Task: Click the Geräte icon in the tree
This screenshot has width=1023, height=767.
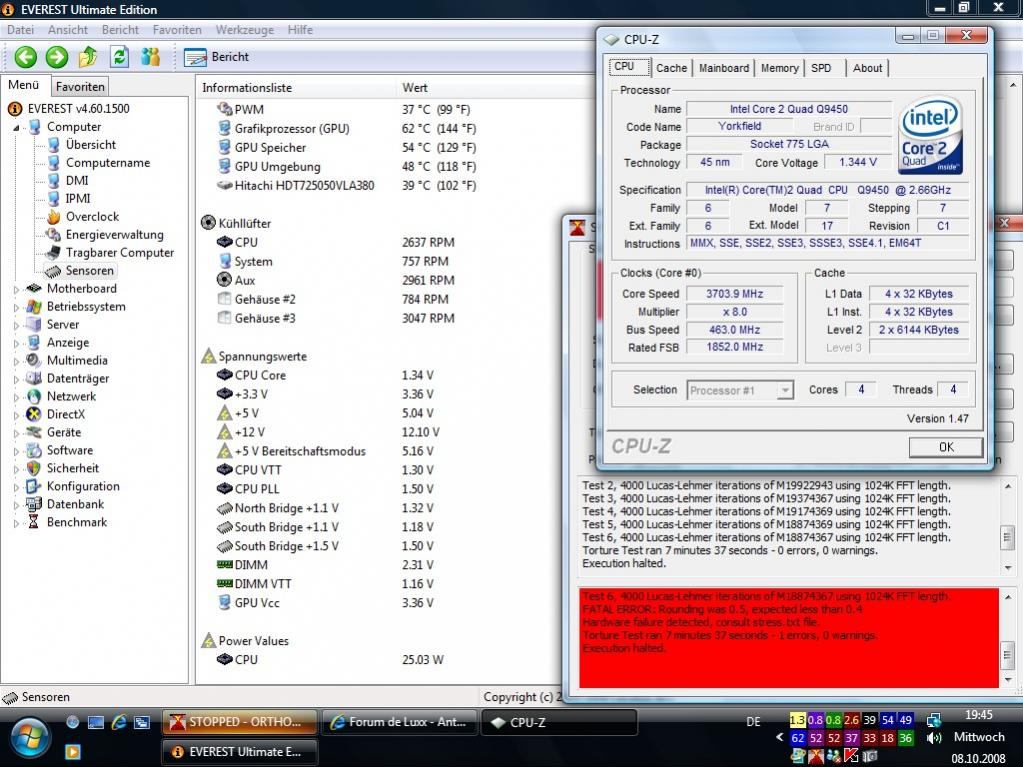Action: pyautogui.click(x=34, y=432)
